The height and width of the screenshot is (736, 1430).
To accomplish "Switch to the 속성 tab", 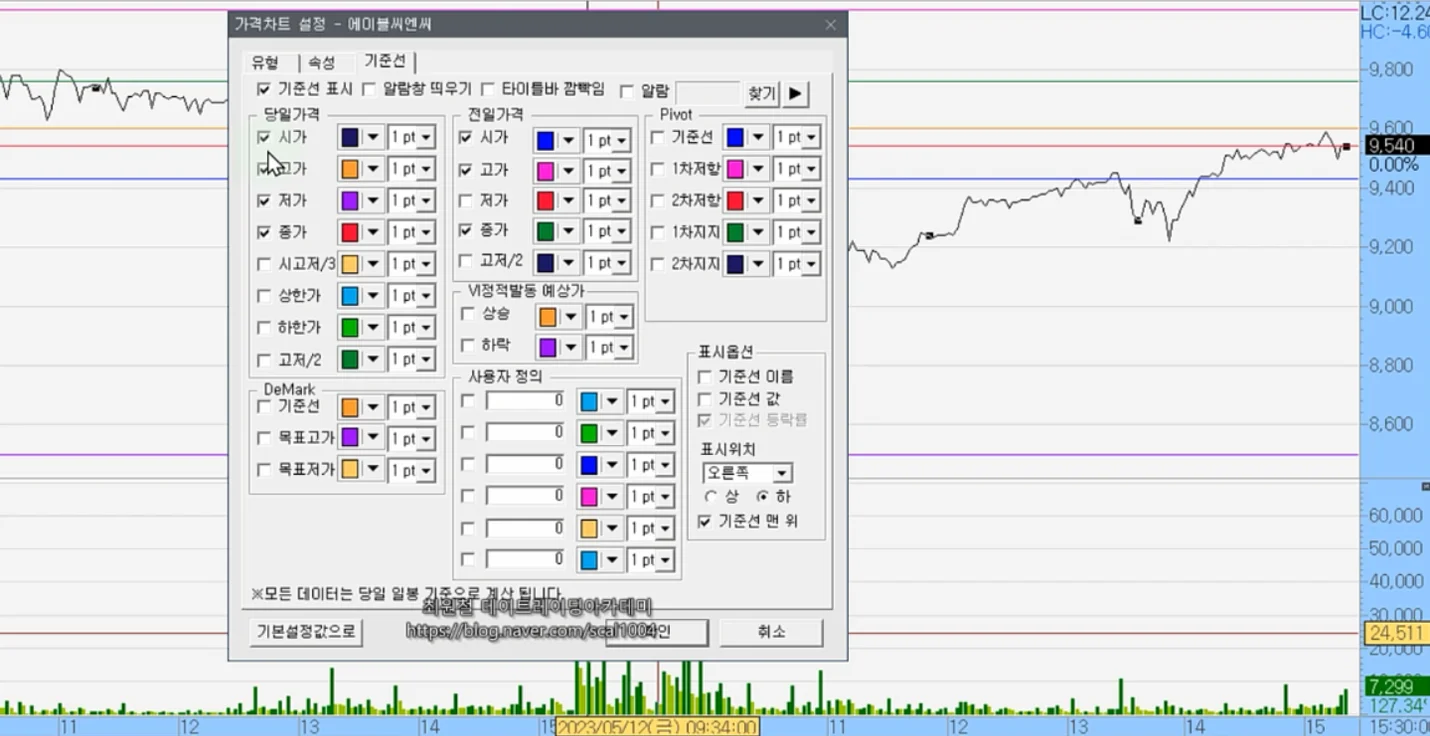I will tap(322, 62).
